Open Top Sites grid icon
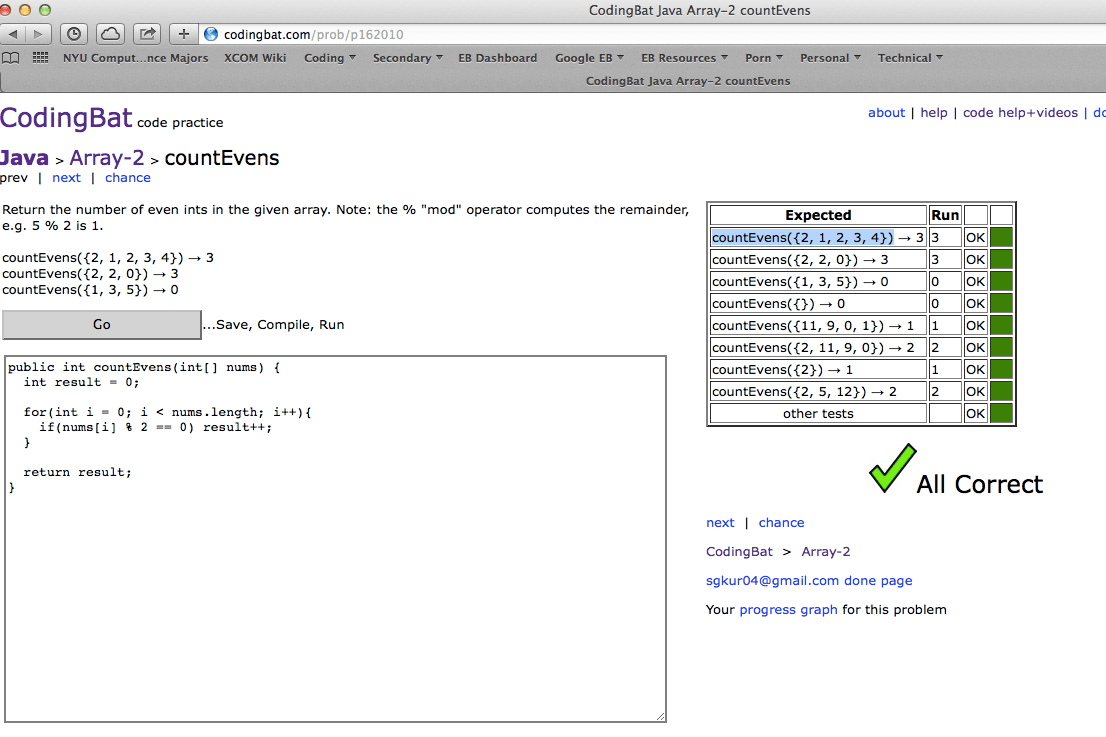Viewport: 1106px width, 737px height. point(40,58)
